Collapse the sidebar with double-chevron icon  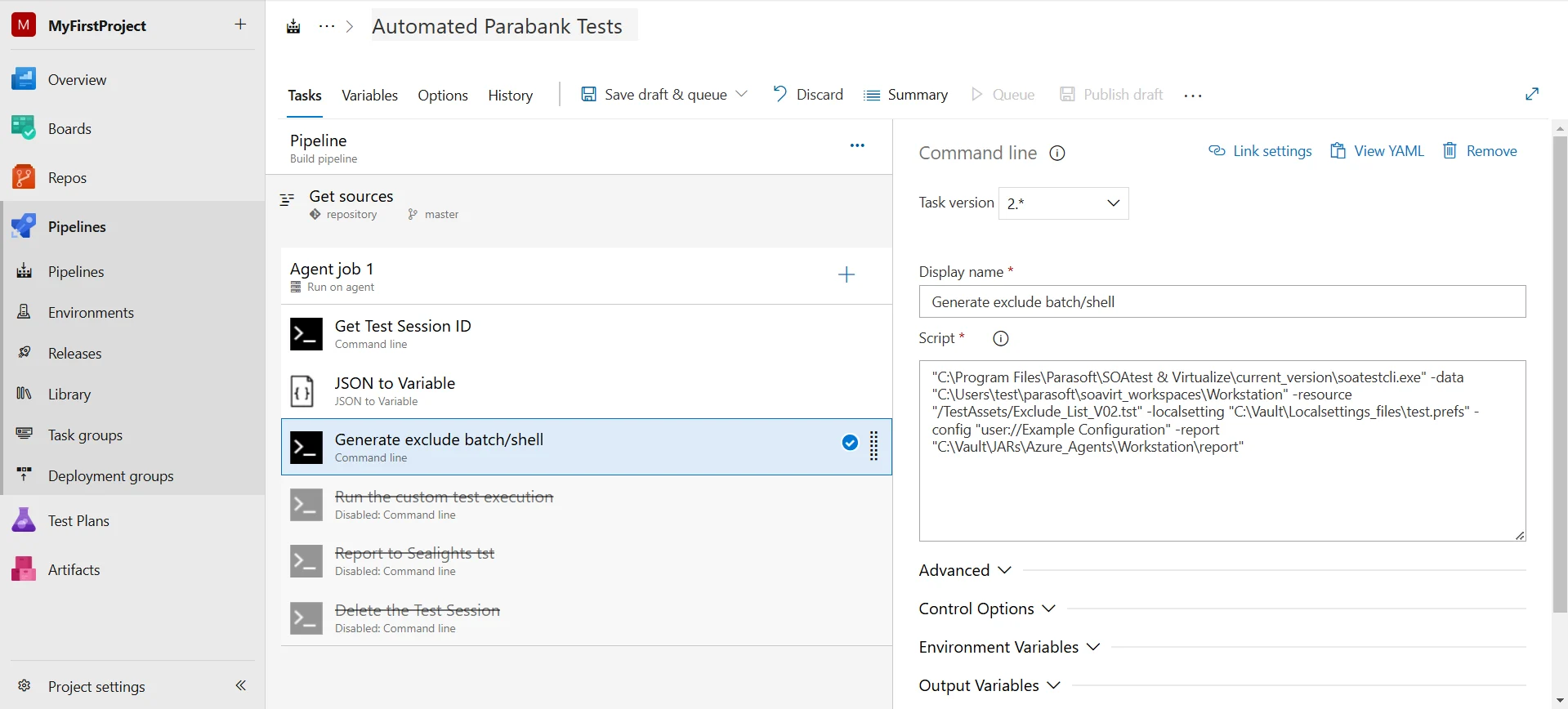point(240,685)
